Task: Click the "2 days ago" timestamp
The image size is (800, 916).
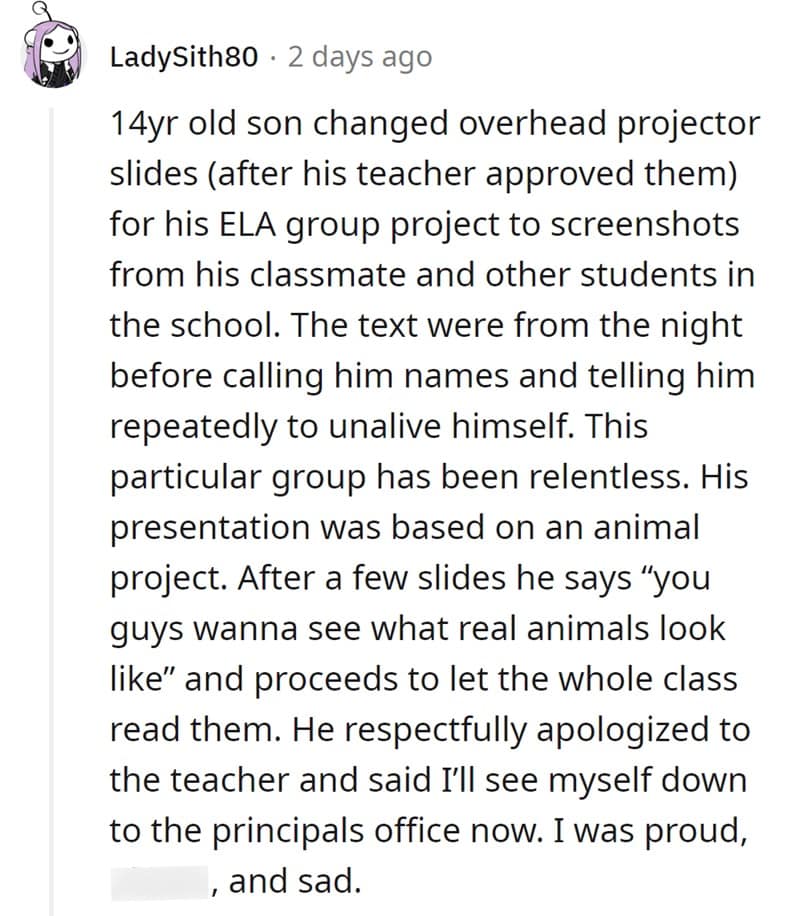Action: tap(359, 57)
